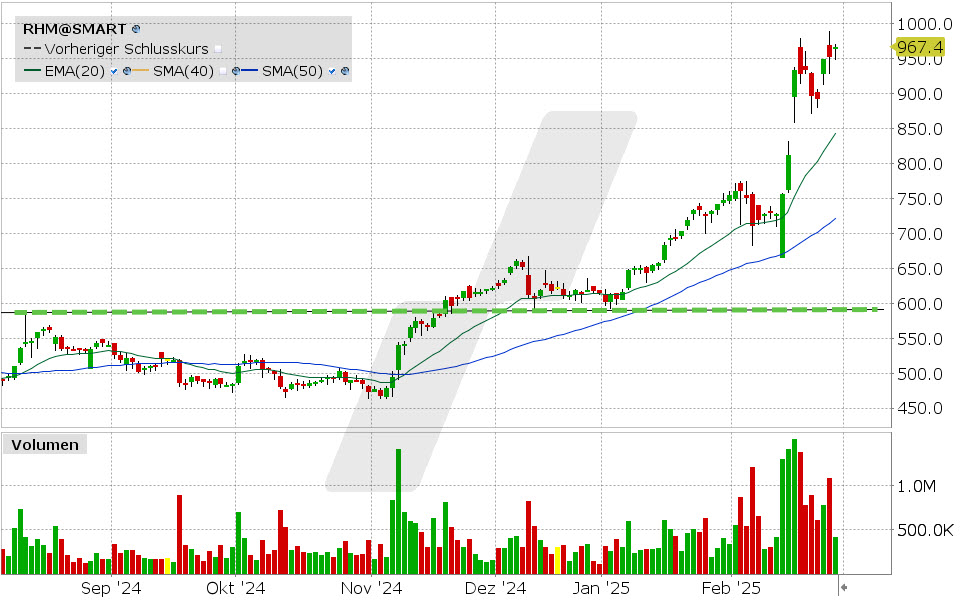
Task: Click the SMA(40) legend label
Action: (184, 71)
